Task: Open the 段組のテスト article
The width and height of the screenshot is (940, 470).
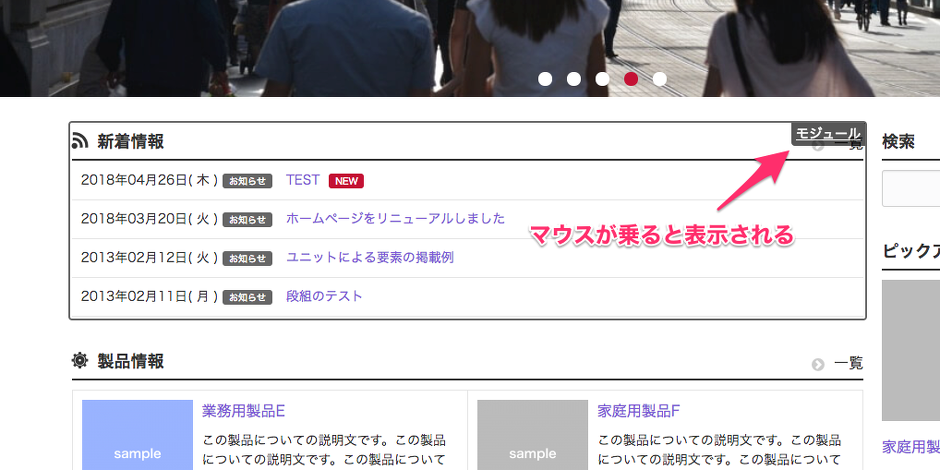Action: pyautogui.click(x=324, y=296)
